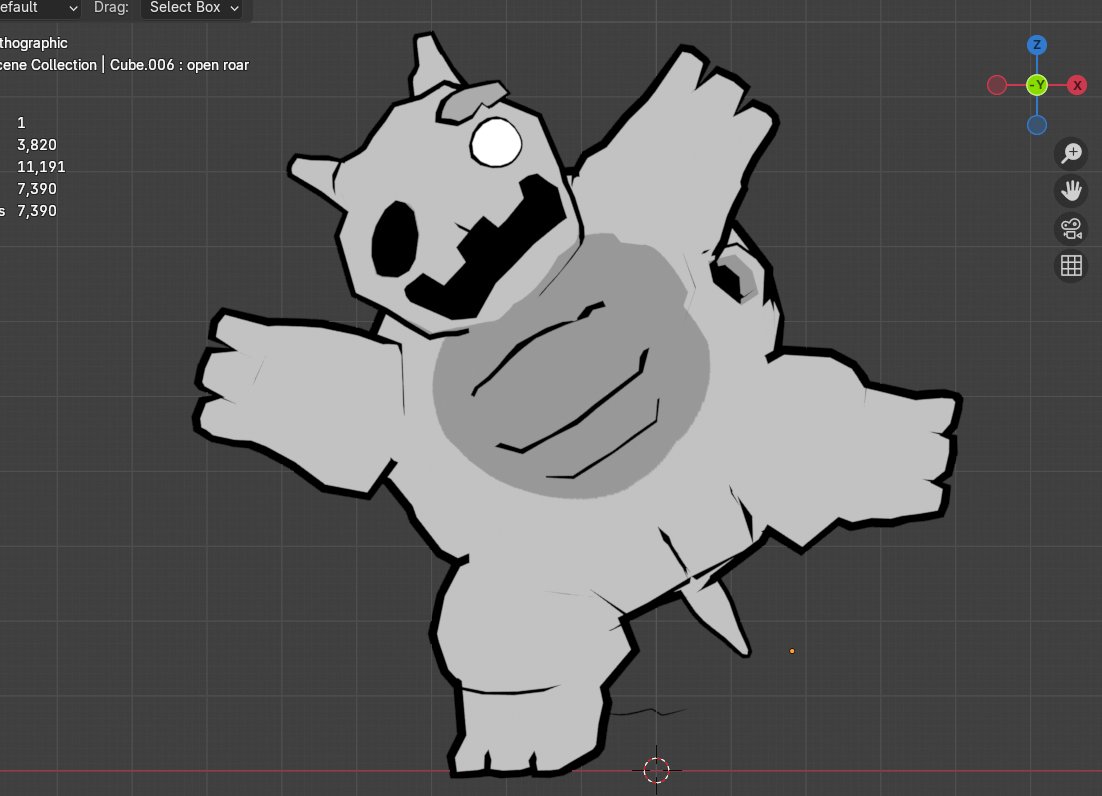Click the magnifier zoom view icon
Image resolution: width=1102 pixels, height=796 pixels.
1071,153
